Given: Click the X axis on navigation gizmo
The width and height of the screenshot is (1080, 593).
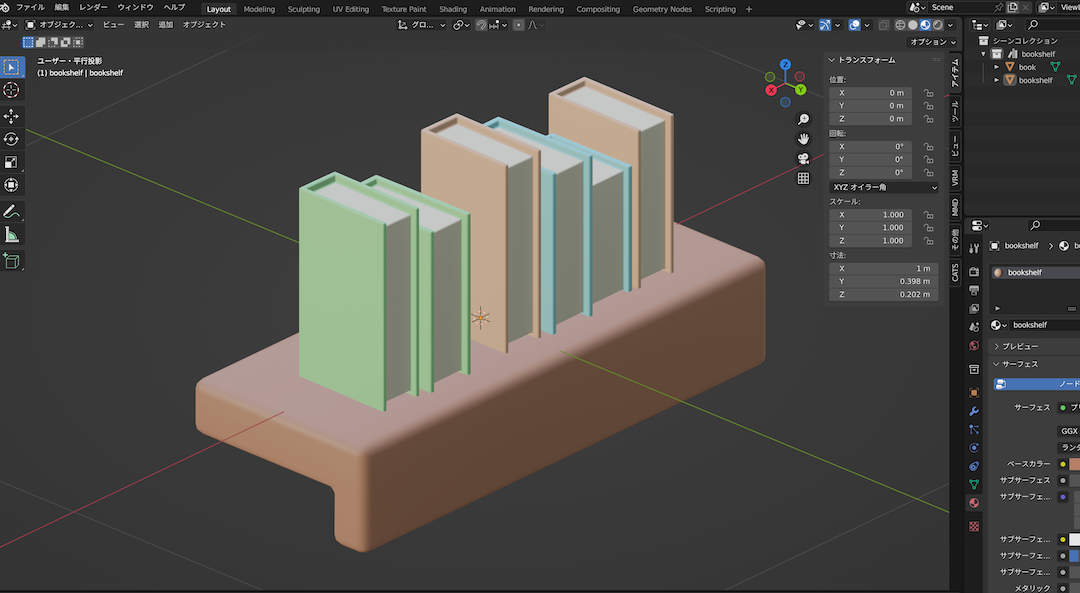Looking at the screenshot, I should 771,90.
